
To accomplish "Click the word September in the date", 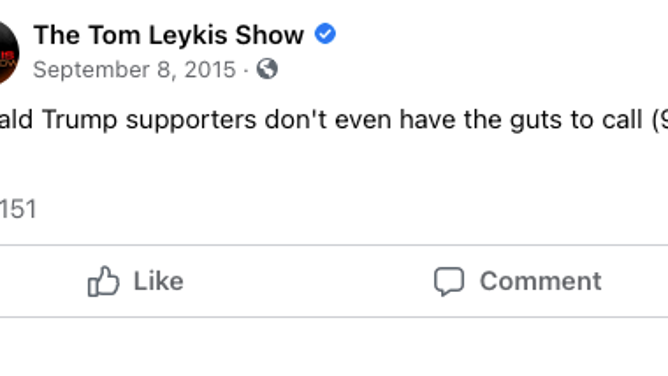I will pyautogui.click(x=92, y=70).
